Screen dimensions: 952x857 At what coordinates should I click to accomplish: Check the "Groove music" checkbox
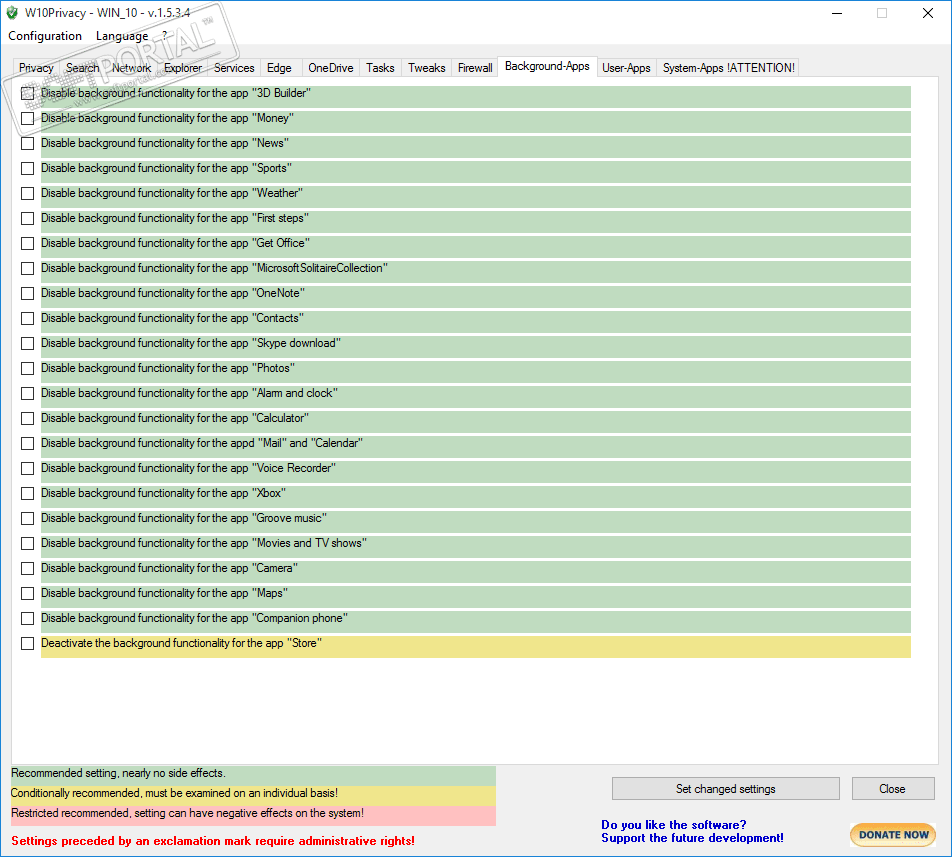pyautogui.click(x=27, y=518)
